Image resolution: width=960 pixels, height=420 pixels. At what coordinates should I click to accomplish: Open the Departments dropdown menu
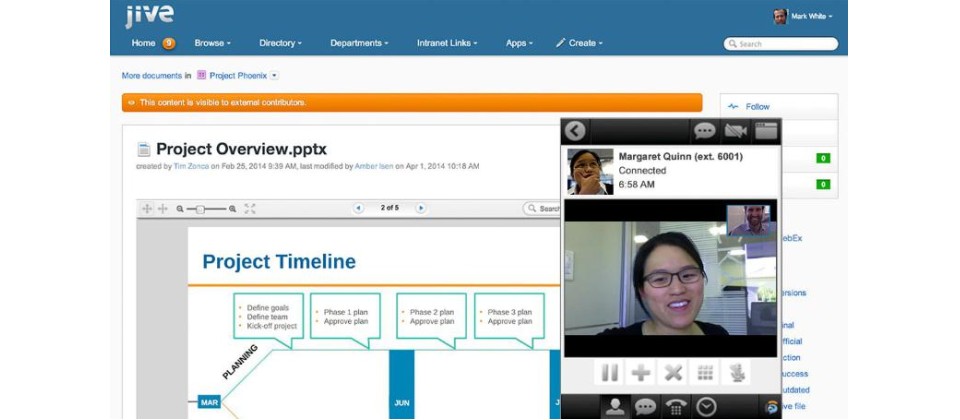359,43
